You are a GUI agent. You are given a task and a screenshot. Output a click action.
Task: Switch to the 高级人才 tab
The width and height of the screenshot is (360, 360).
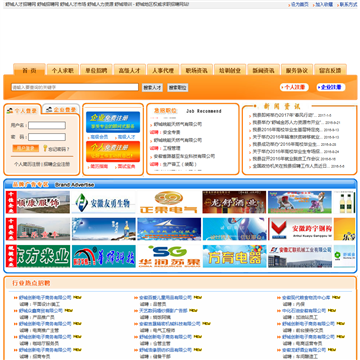point(130,70)
